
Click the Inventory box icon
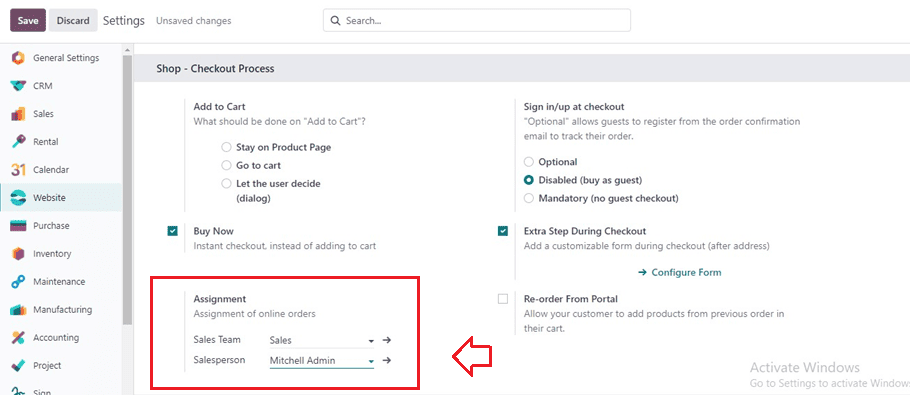point(19,253)
